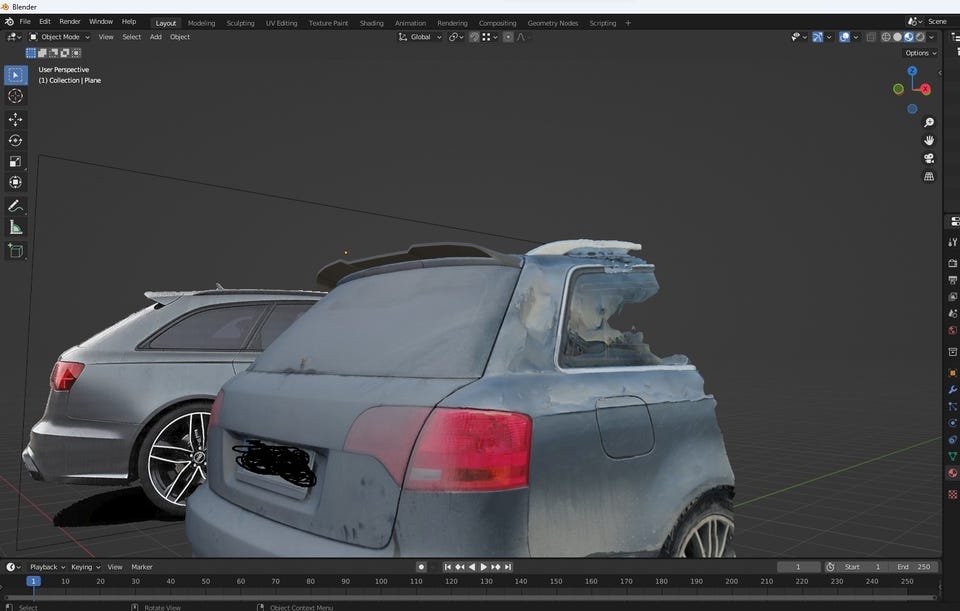960x611 pixels.
Task: Switch to the Sculpting workspace tab
Action: coord(240,23)
